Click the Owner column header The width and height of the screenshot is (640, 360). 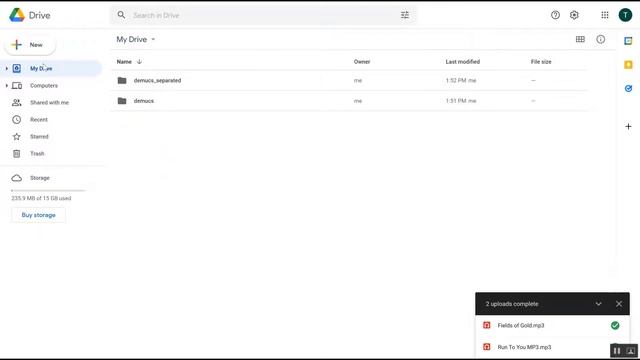(x=362, y=62)
